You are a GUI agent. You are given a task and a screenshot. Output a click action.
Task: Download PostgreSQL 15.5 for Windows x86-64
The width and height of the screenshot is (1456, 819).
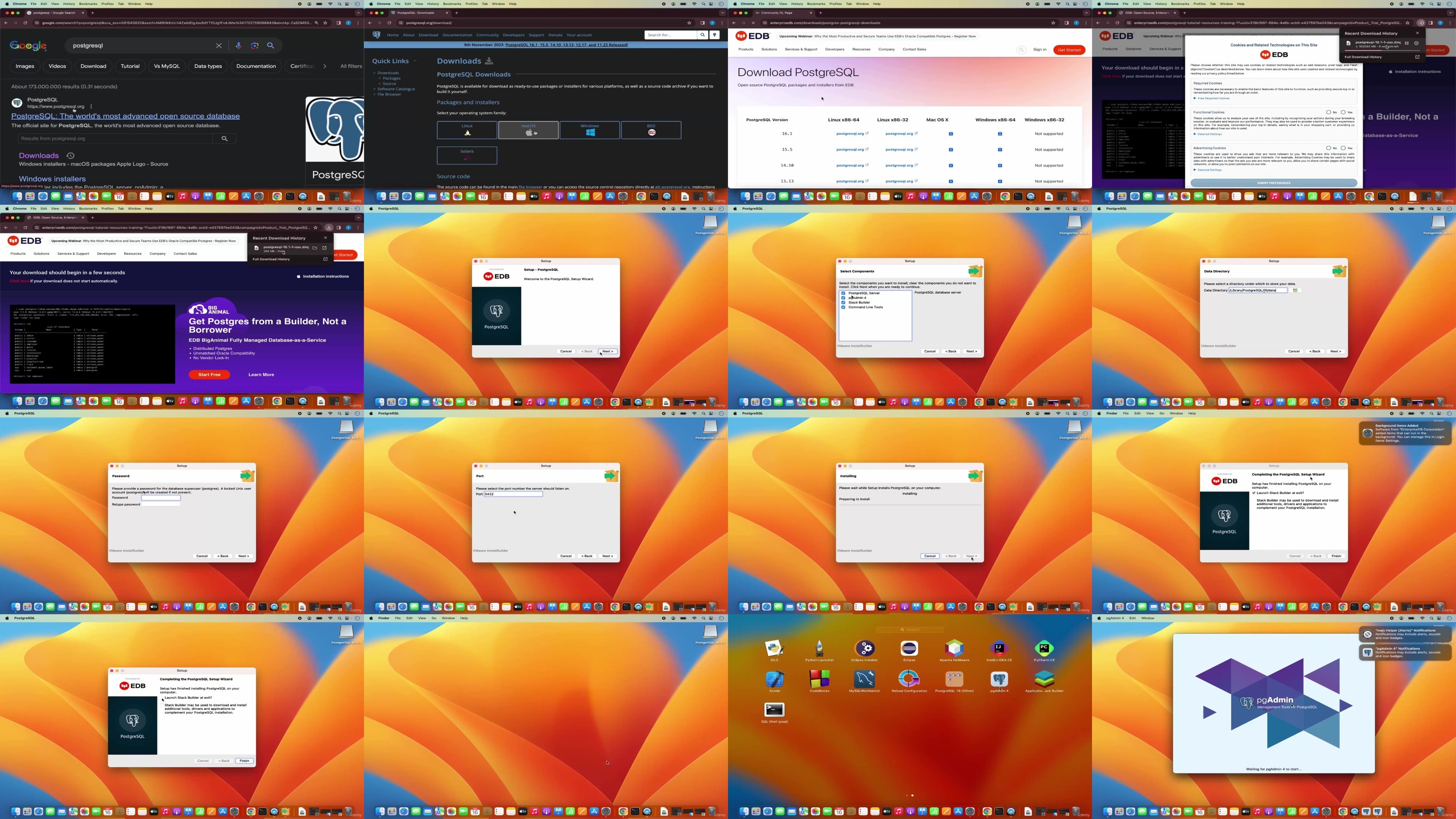point(1000,150)
